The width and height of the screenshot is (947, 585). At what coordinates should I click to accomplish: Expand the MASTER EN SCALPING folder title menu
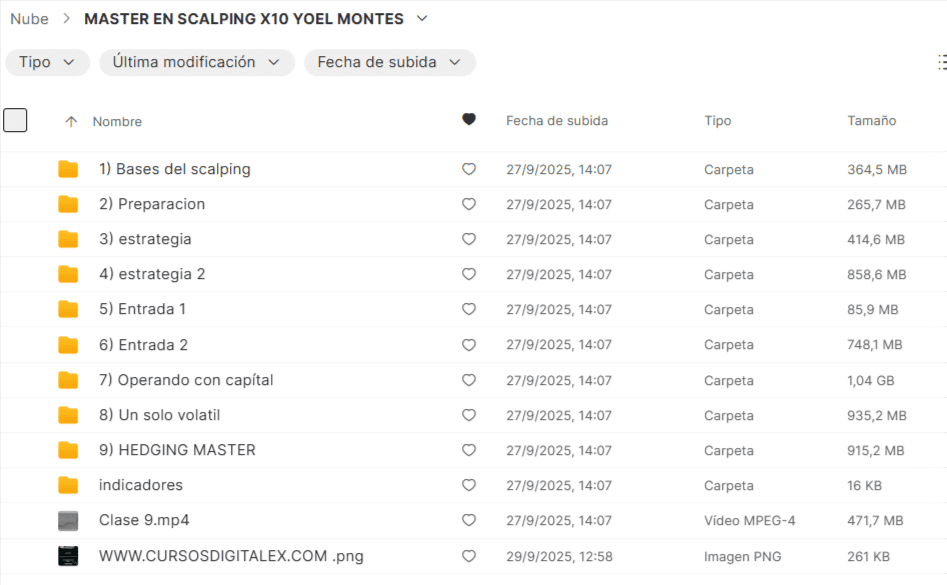(422, 19)
